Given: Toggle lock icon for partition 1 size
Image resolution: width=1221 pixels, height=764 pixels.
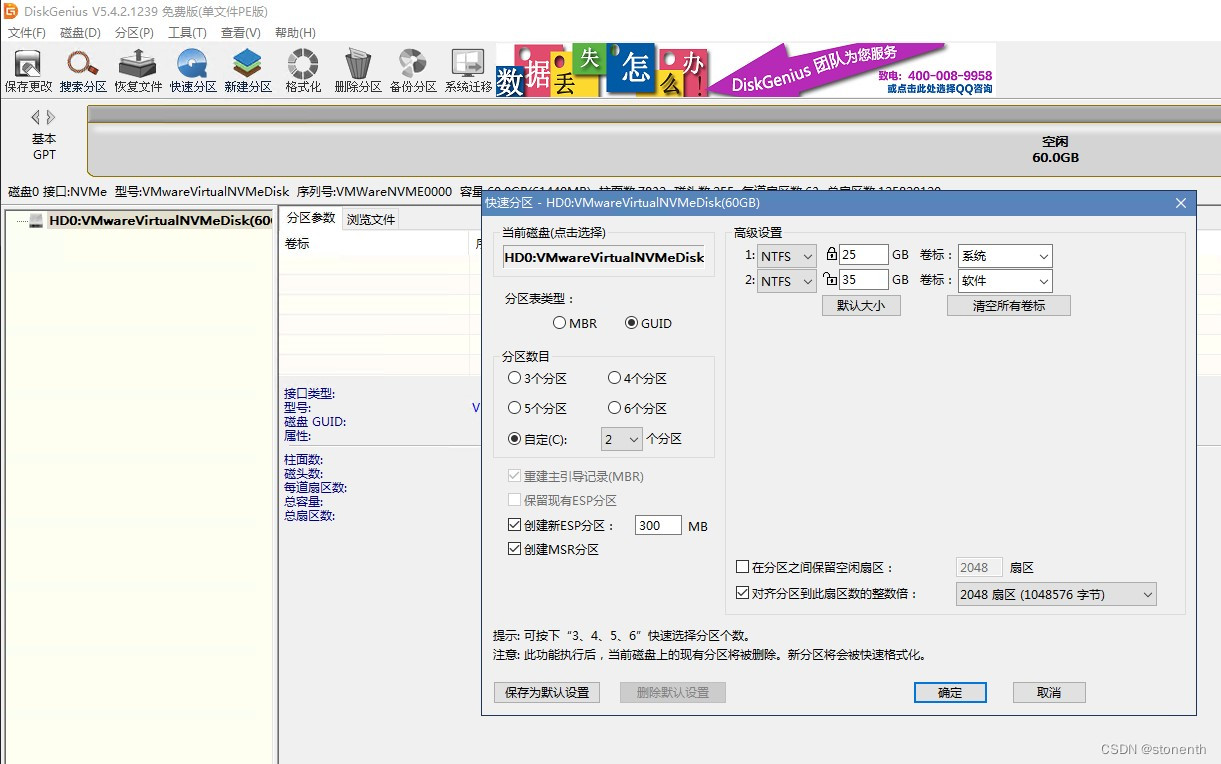Looking at the screenshot, I should [831, 255].
